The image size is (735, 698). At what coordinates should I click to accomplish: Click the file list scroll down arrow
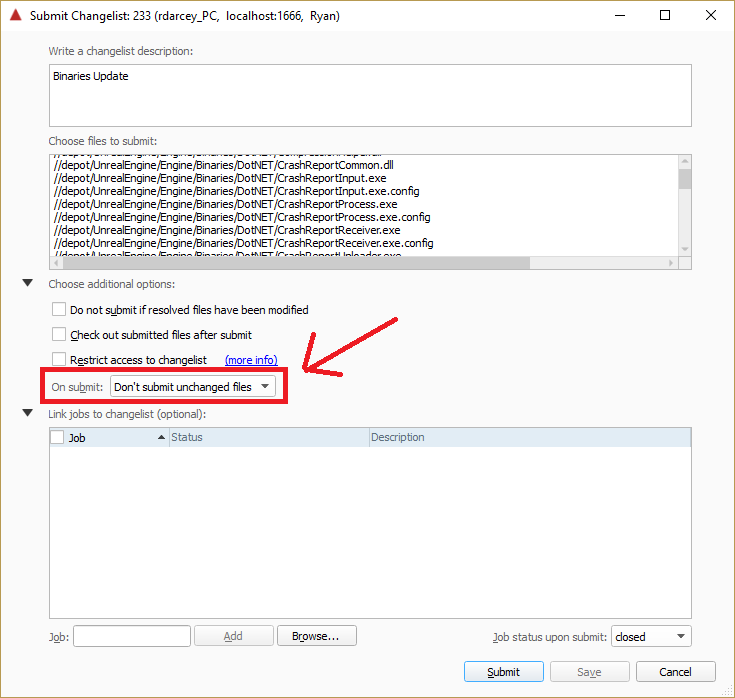685,249
